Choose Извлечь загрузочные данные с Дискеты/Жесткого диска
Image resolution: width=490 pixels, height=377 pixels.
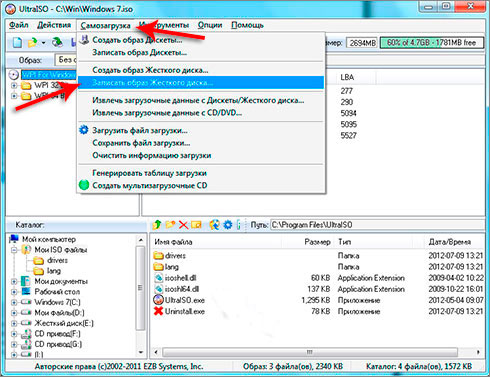(x=201, y=100)
